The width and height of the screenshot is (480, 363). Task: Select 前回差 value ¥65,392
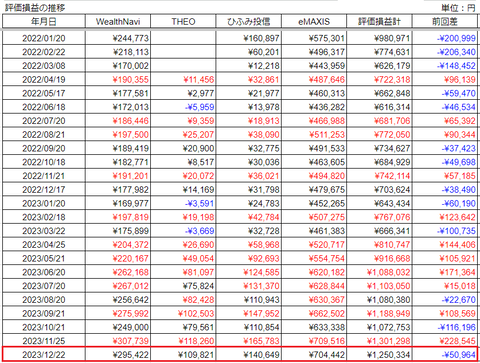[459, 121]
